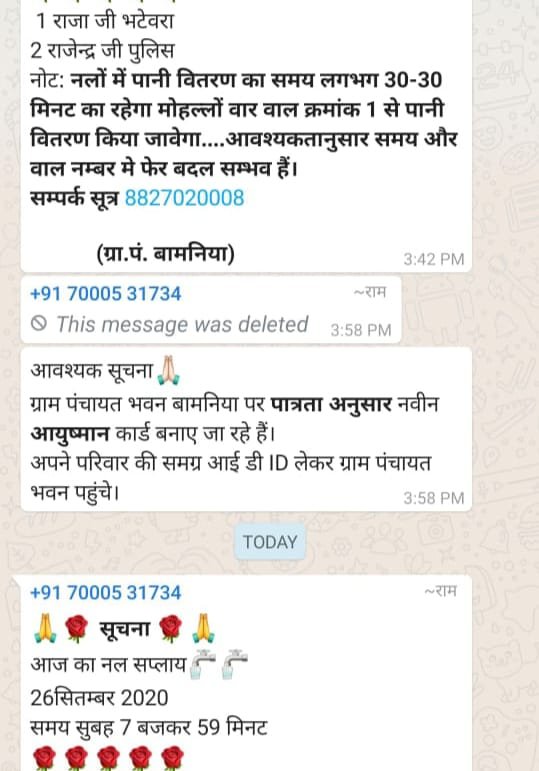Tap the 3:42 PM timestamp
Screen dimensions: 539x771
click(x=434, y=259)
